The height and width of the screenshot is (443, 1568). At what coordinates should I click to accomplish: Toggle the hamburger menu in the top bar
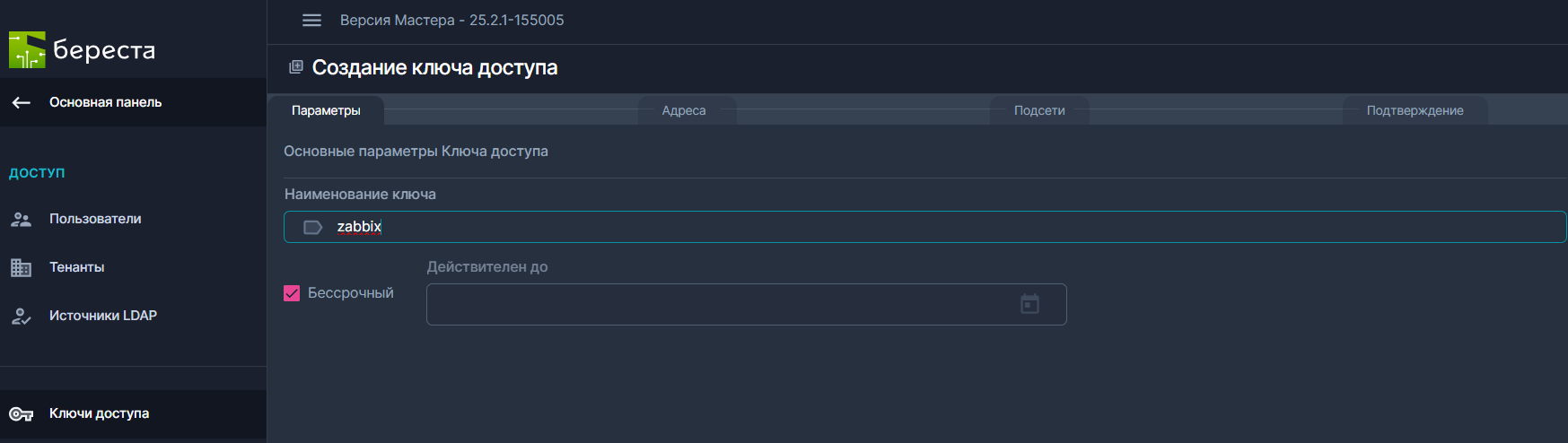311,21
